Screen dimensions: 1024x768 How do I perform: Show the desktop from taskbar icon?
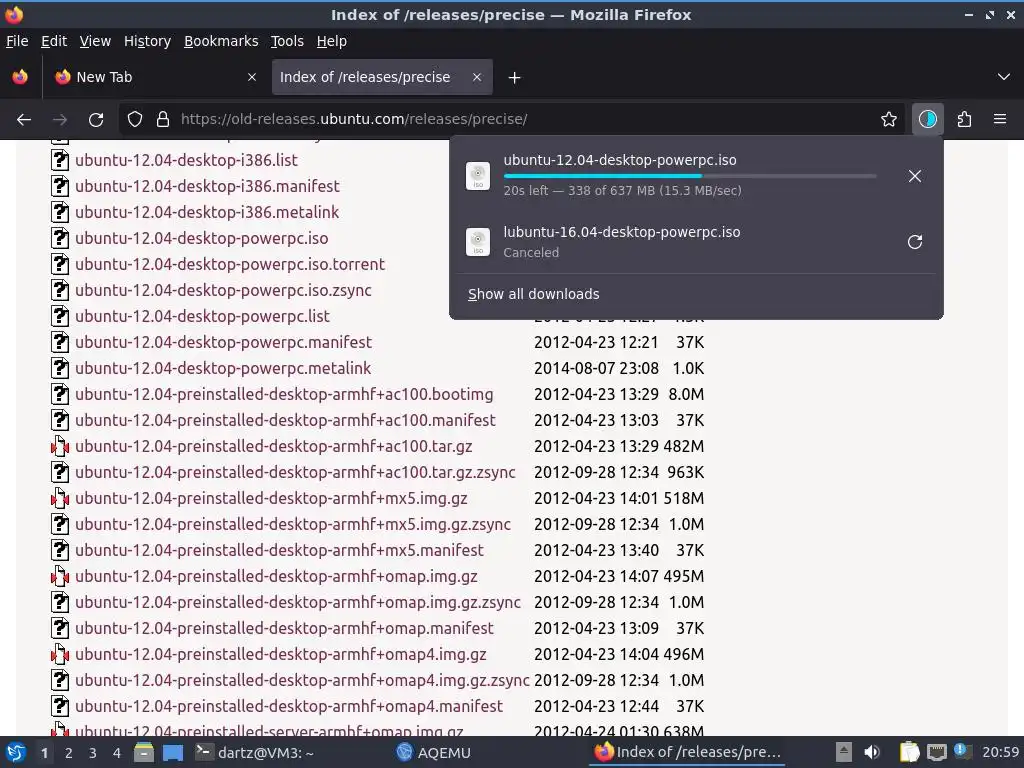point(173,752)
